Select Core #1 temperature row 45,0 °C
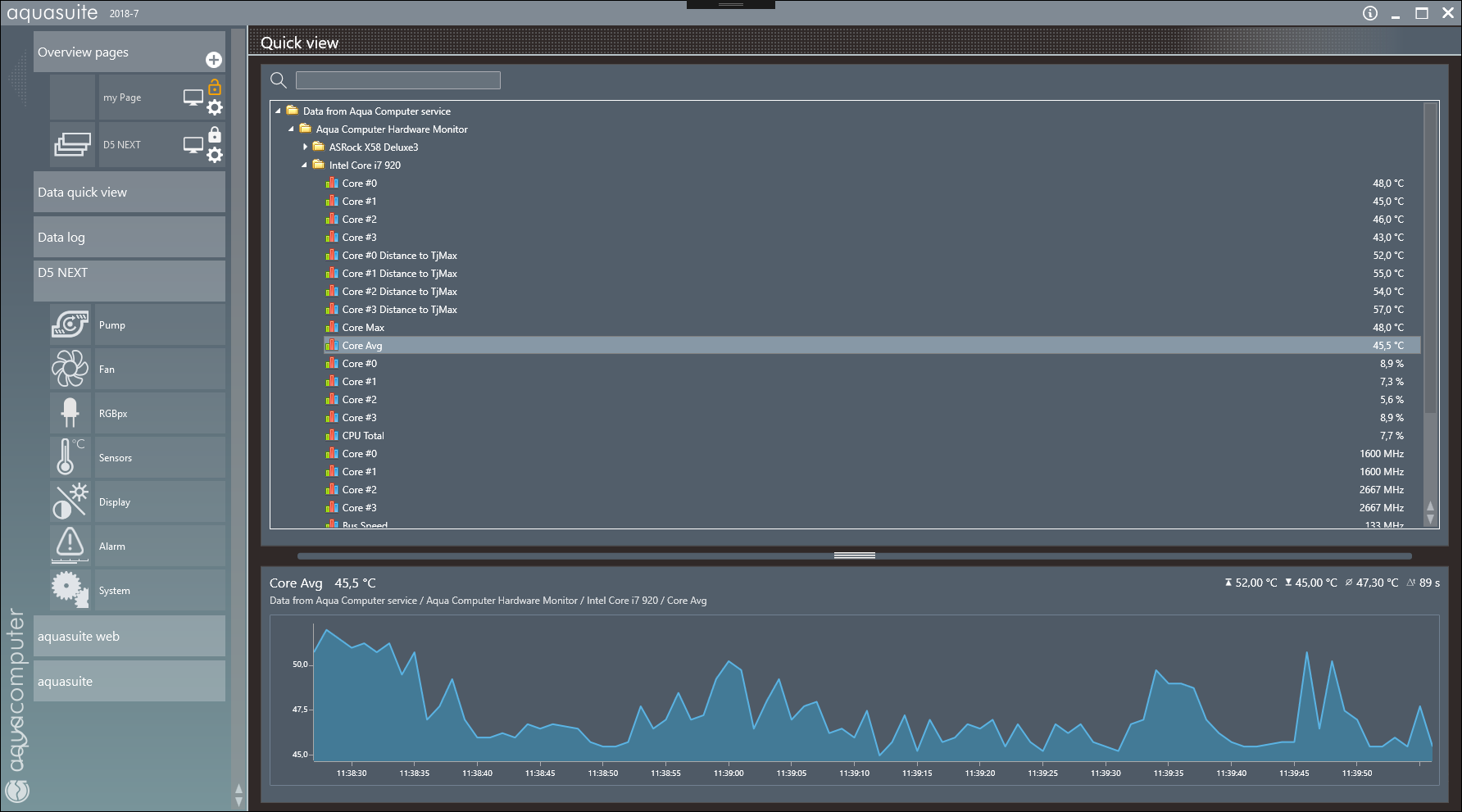 pos(872,201)
